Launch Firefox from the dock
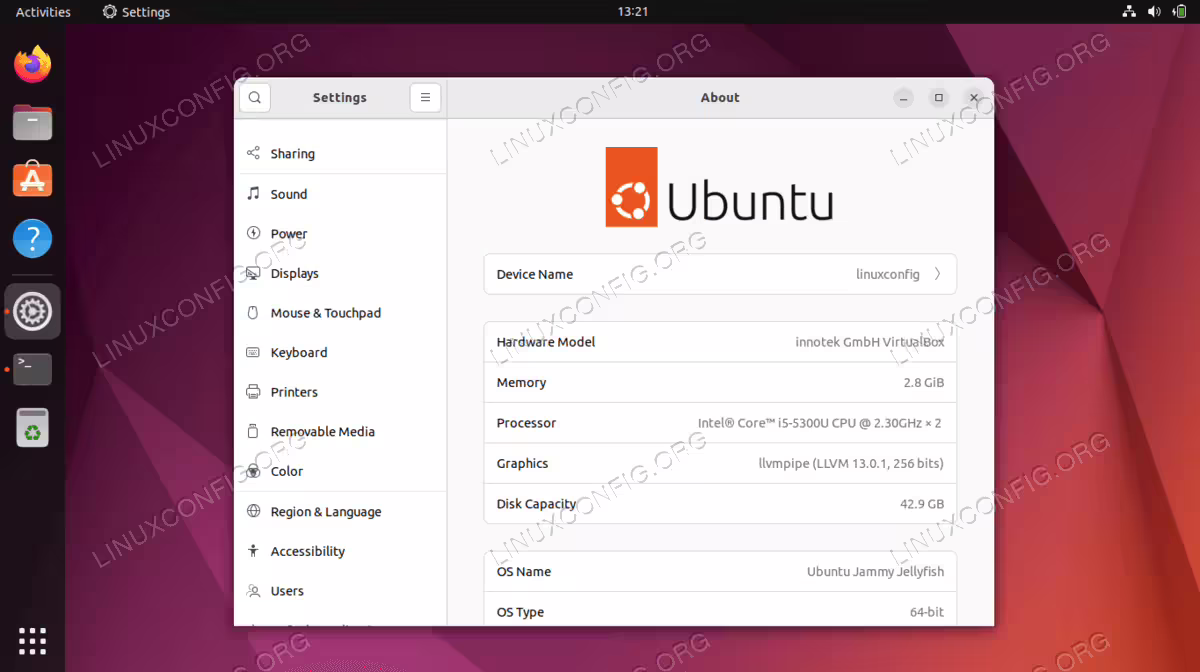 33,65
